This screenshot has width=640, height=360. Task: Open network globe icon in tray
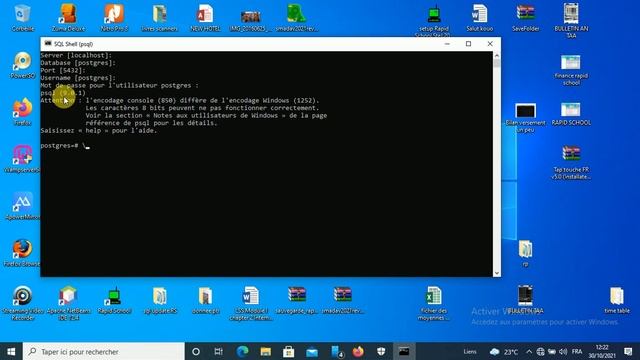tap(540, 351)
